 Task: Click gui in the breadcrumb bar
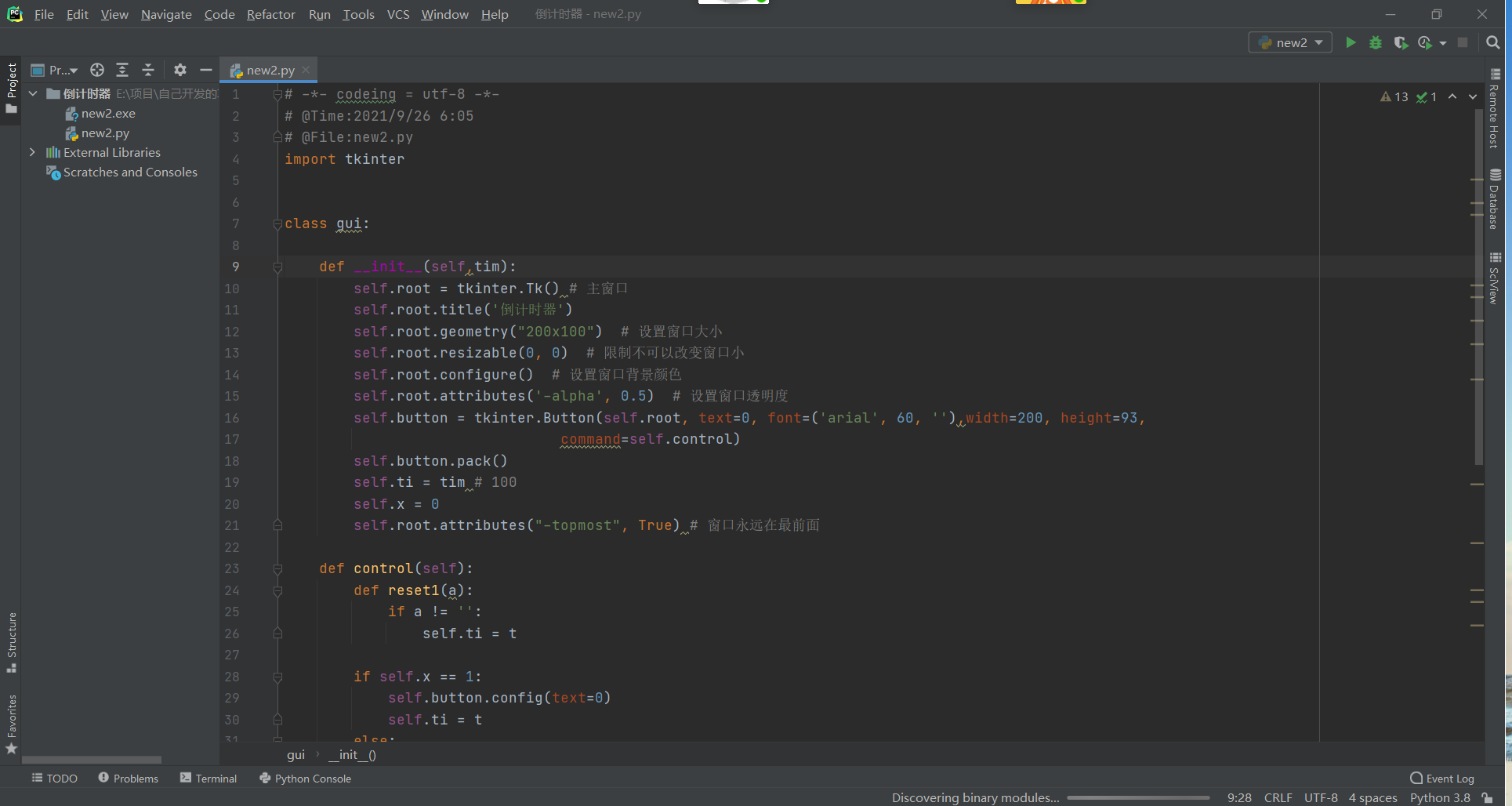[296, 754]
